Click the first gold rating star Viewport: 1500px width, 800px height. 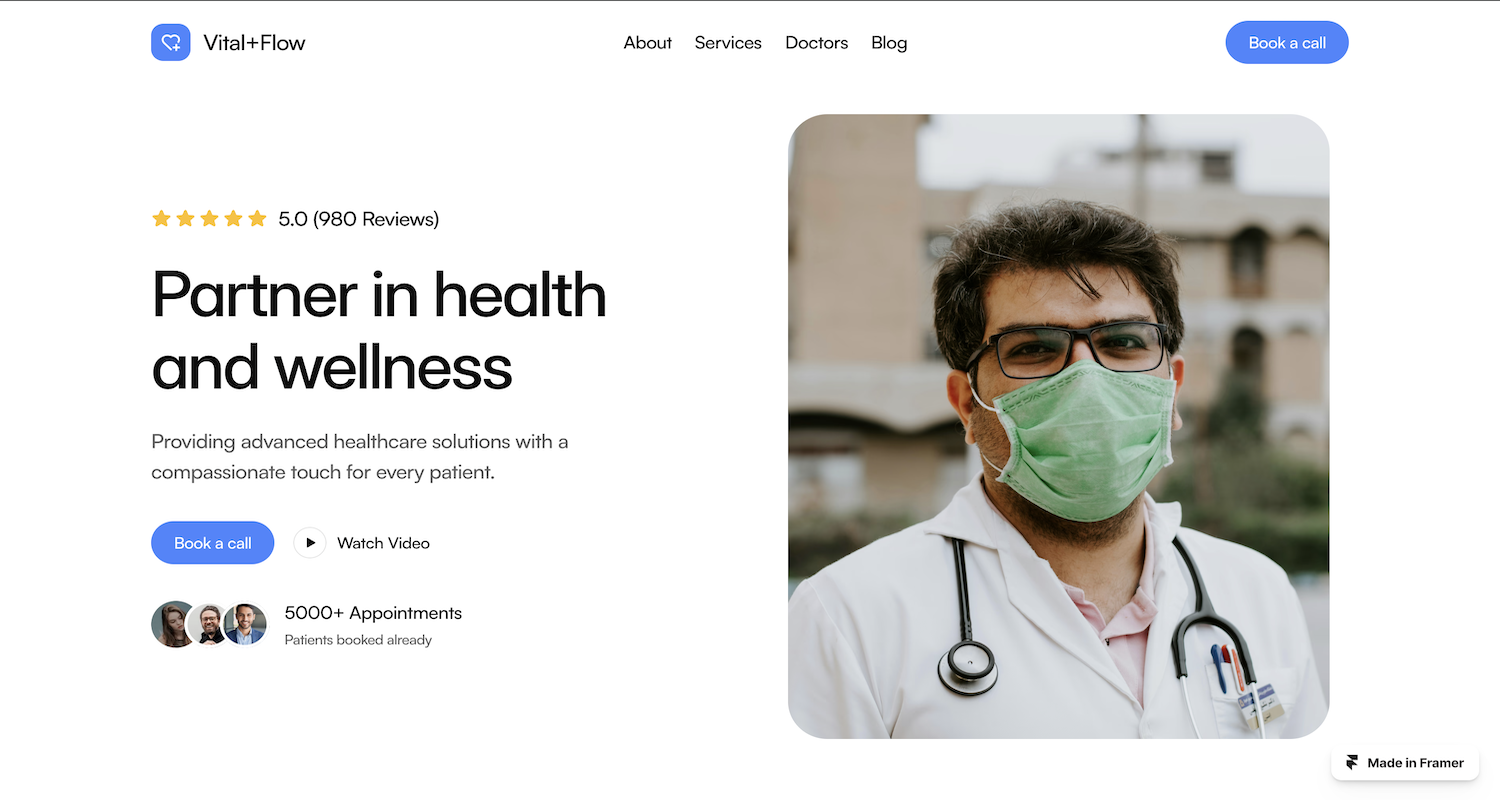pyautogui.click(x=161, y=218)
